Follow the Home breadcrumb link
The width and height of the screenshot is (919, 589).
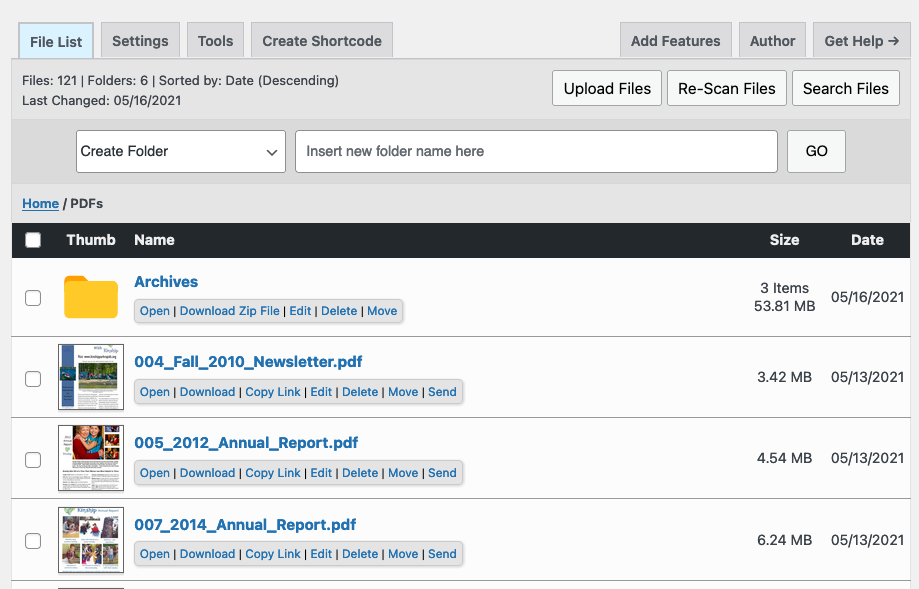[40, 203]
